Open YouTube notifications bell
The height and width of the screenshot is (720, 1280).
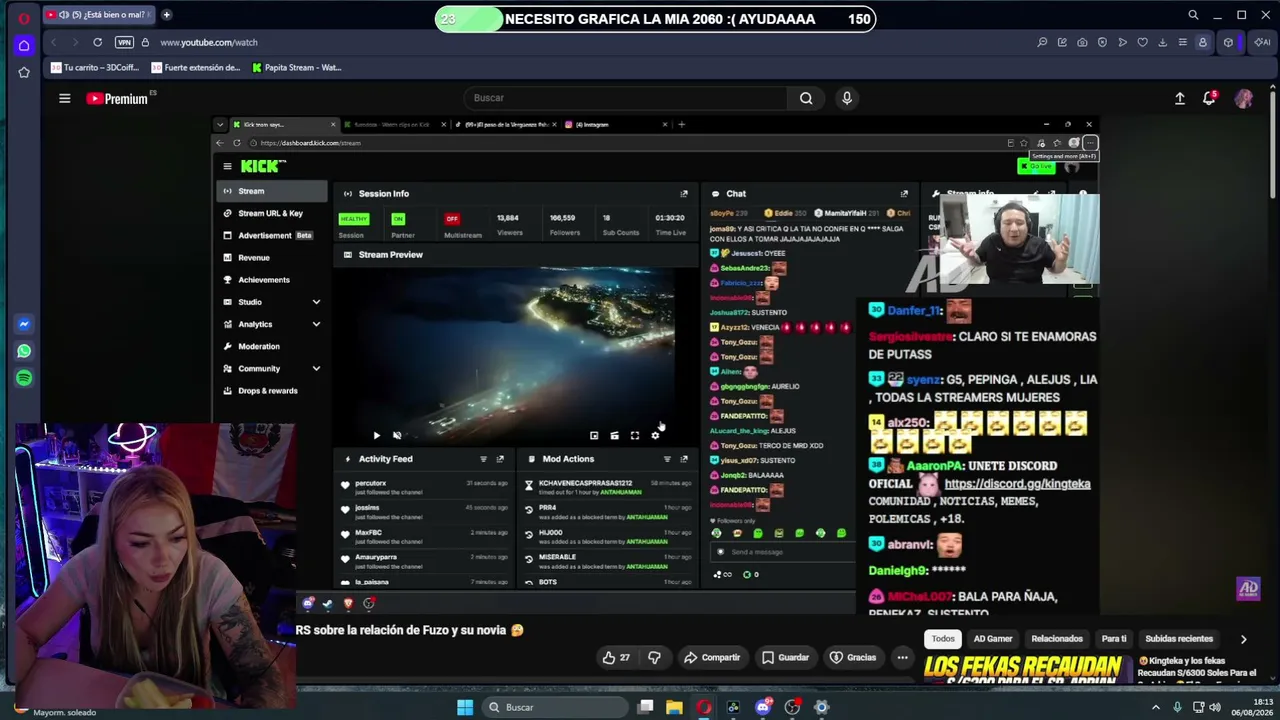coord(1209,98)
